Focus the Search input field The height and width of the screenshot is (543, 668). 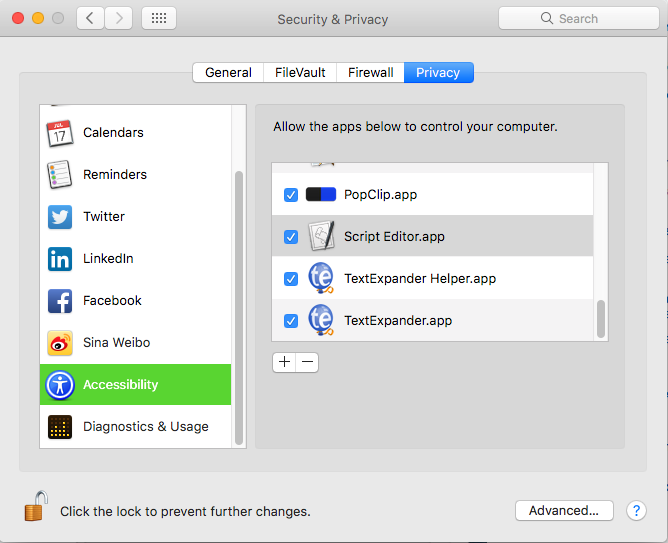tap(579, 18)
